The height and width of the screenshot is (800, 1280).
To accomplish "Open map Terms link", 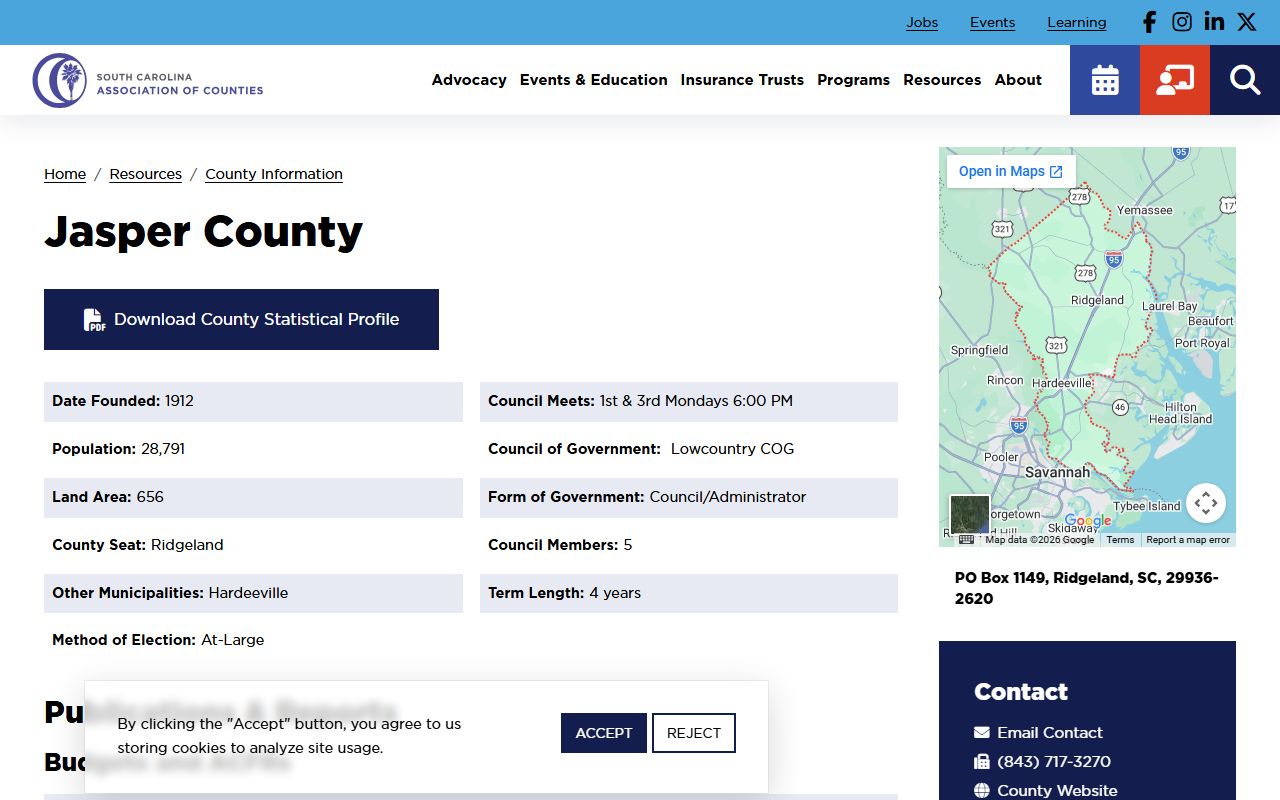I will [x=1120, y=540].
